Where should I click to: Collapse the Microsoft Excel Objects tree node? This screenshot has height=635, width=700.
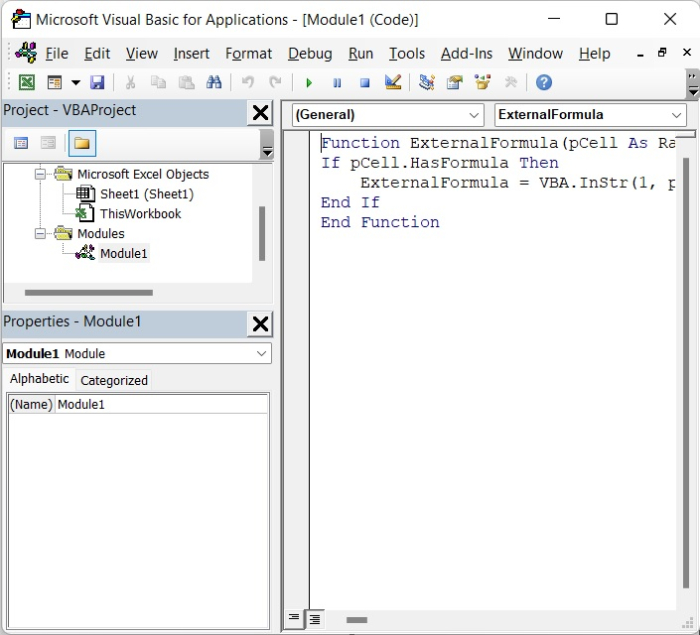[42, 174]
